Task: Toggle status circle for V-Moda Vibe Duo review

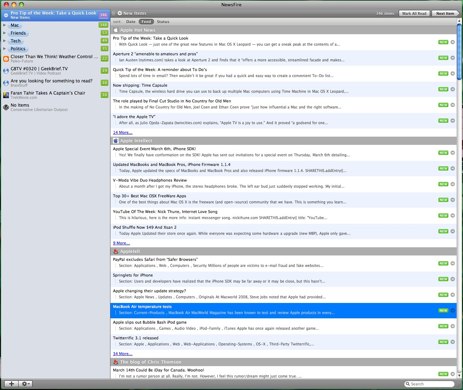Action: (453, 184)
